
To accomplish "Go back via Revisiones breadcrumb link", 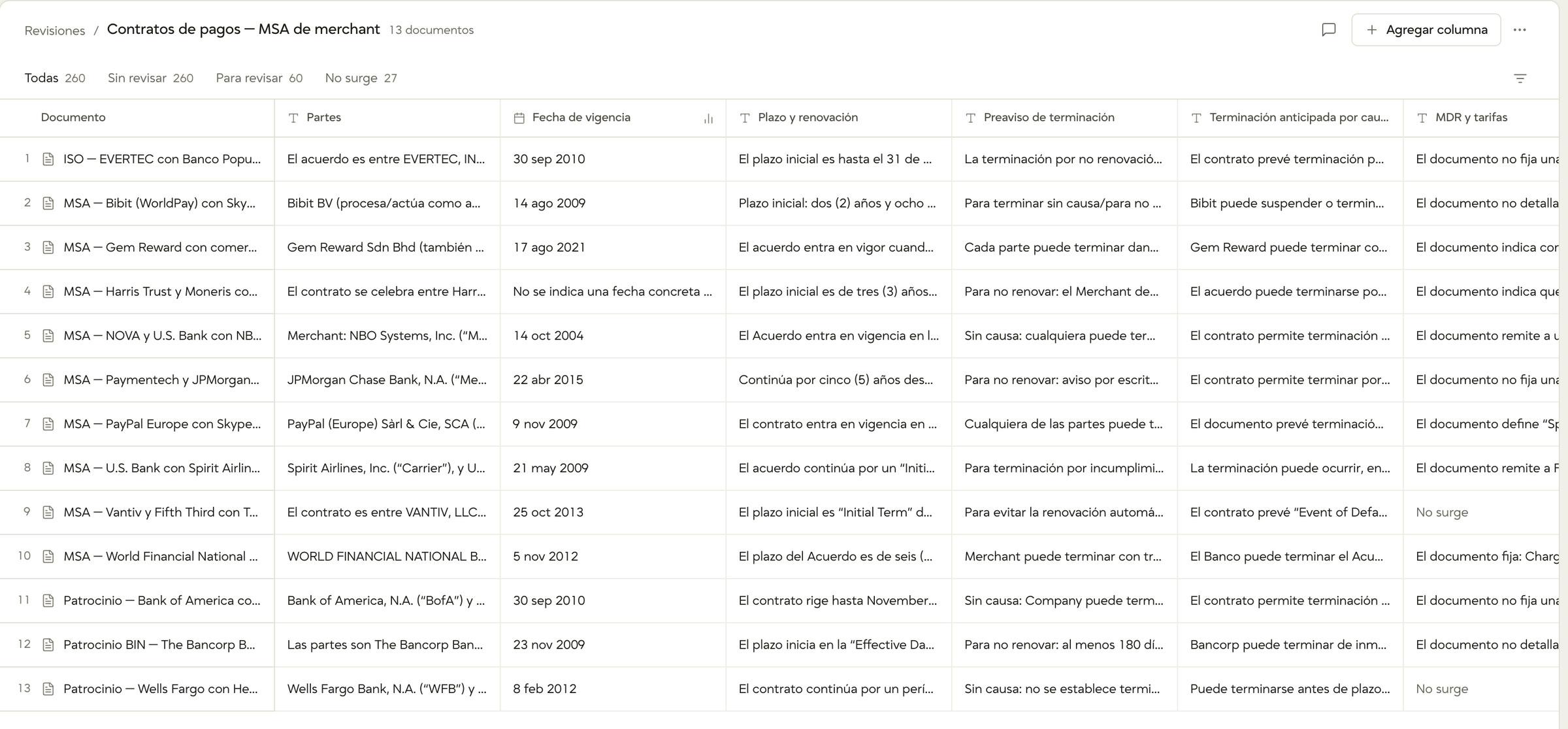I will 55,31.
